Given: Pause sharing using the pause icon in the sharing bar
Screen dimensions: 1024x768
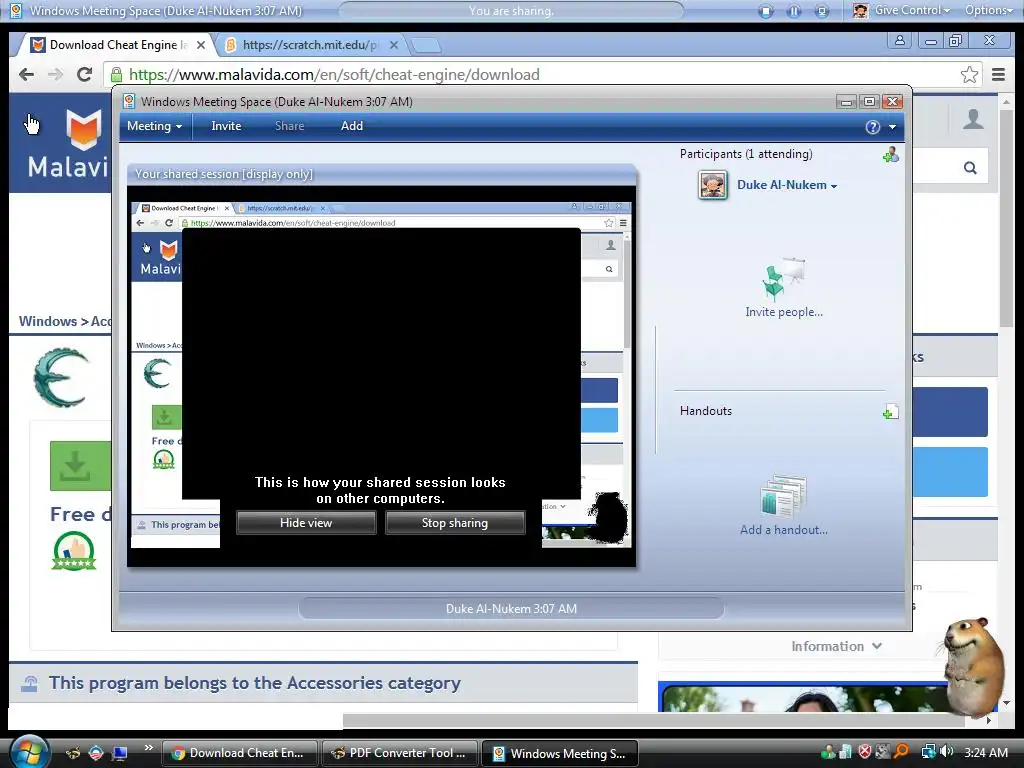Looking at the screenshot, I should pyautogui.click(x=794, y=11).
